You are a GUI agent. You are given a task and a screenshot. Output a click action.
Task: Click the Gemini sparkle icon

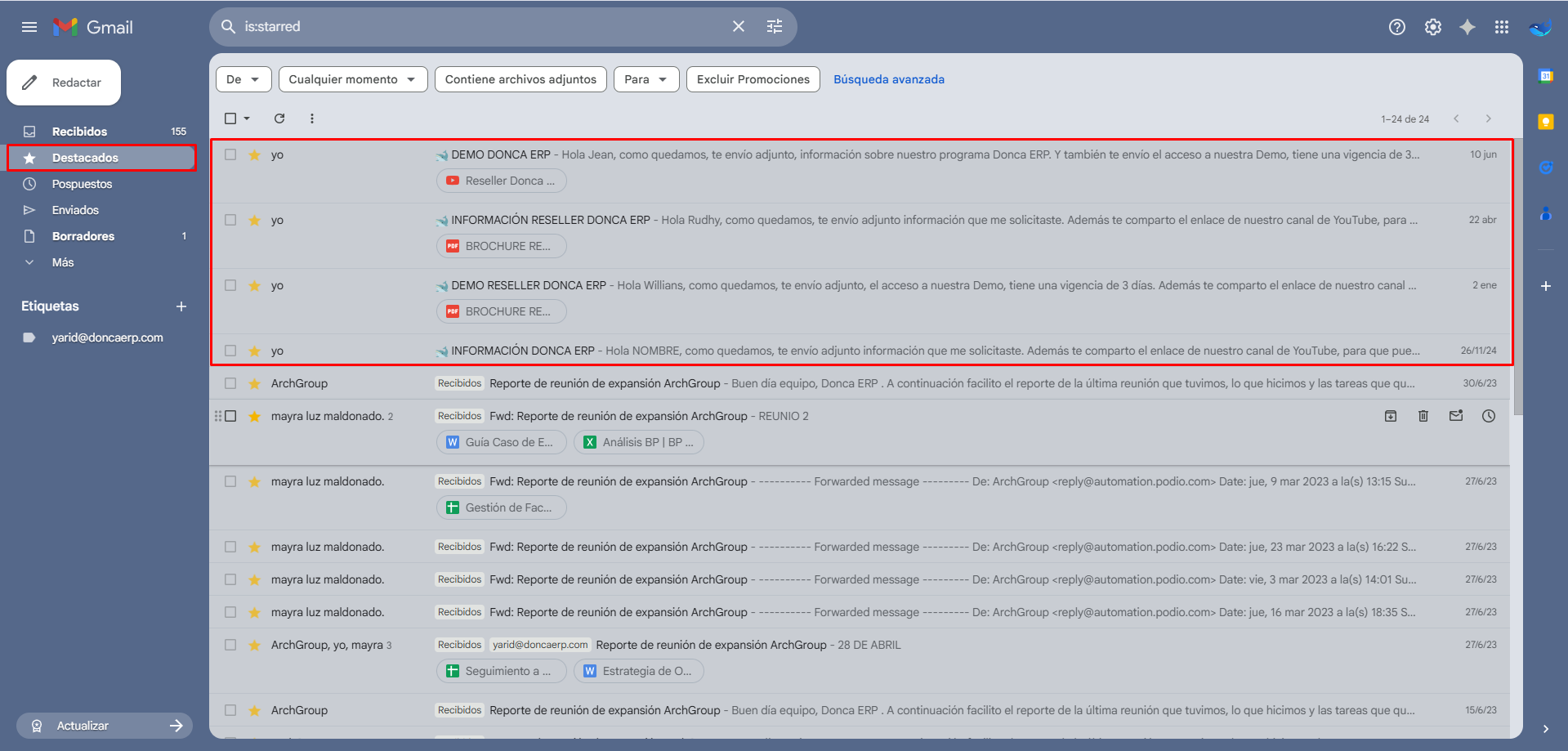[1467, 27]
